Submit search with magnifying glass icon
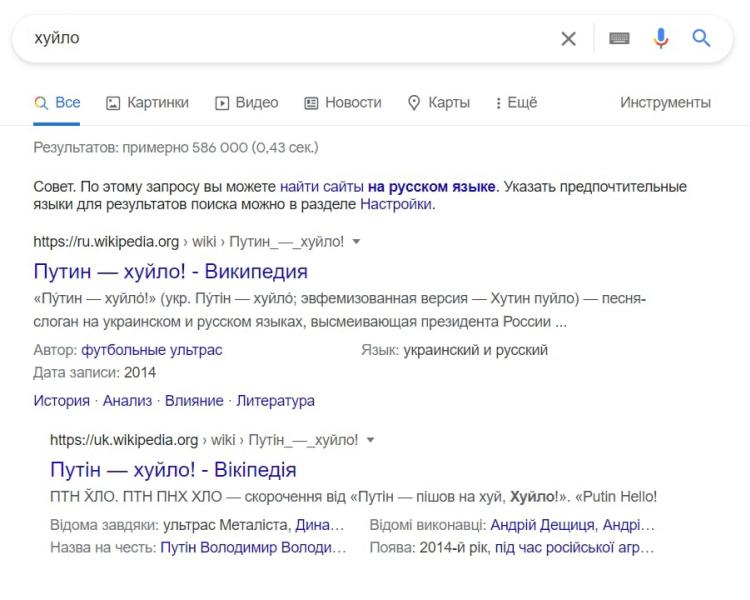750x600 pixels. pos(701,38)
